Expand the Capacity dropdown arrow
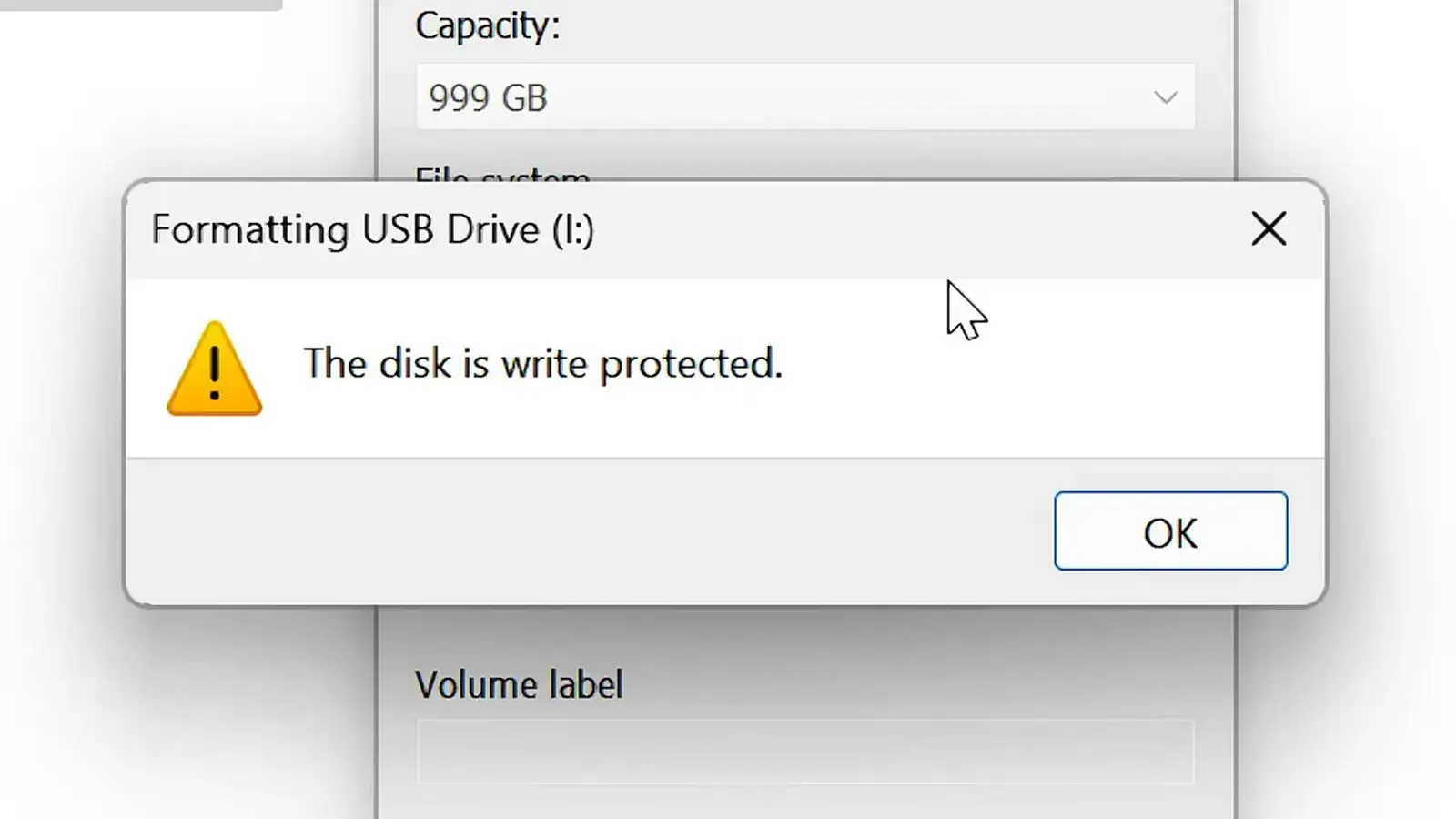1456x819 pixels. (x=1166, y=97)
